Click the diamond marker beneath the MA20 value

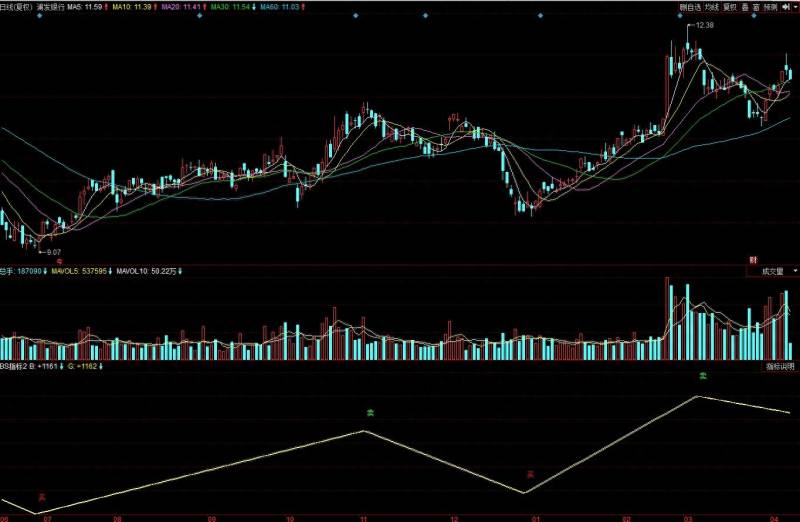199,16
